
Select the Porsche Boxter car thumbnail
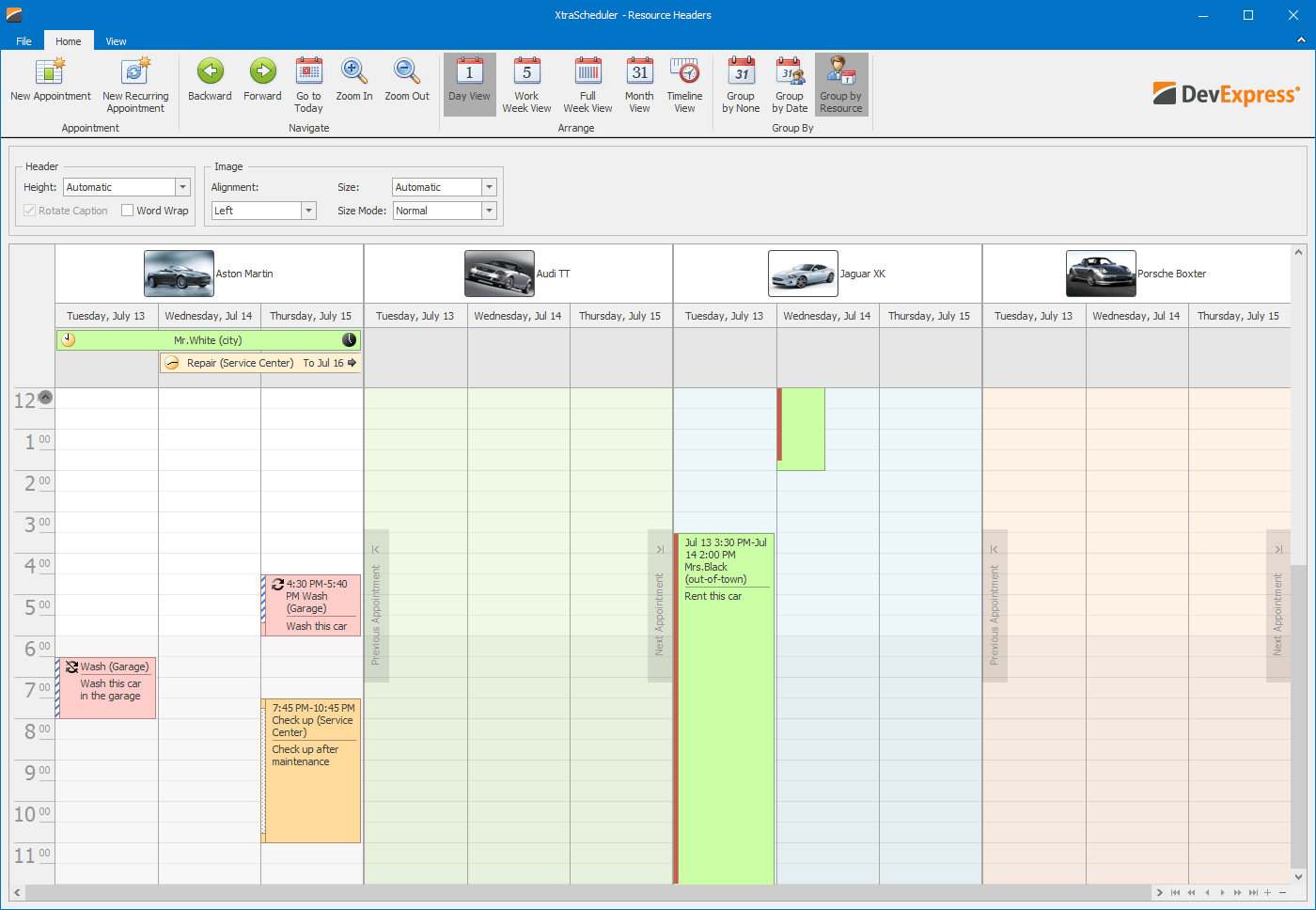(1101, 274)
